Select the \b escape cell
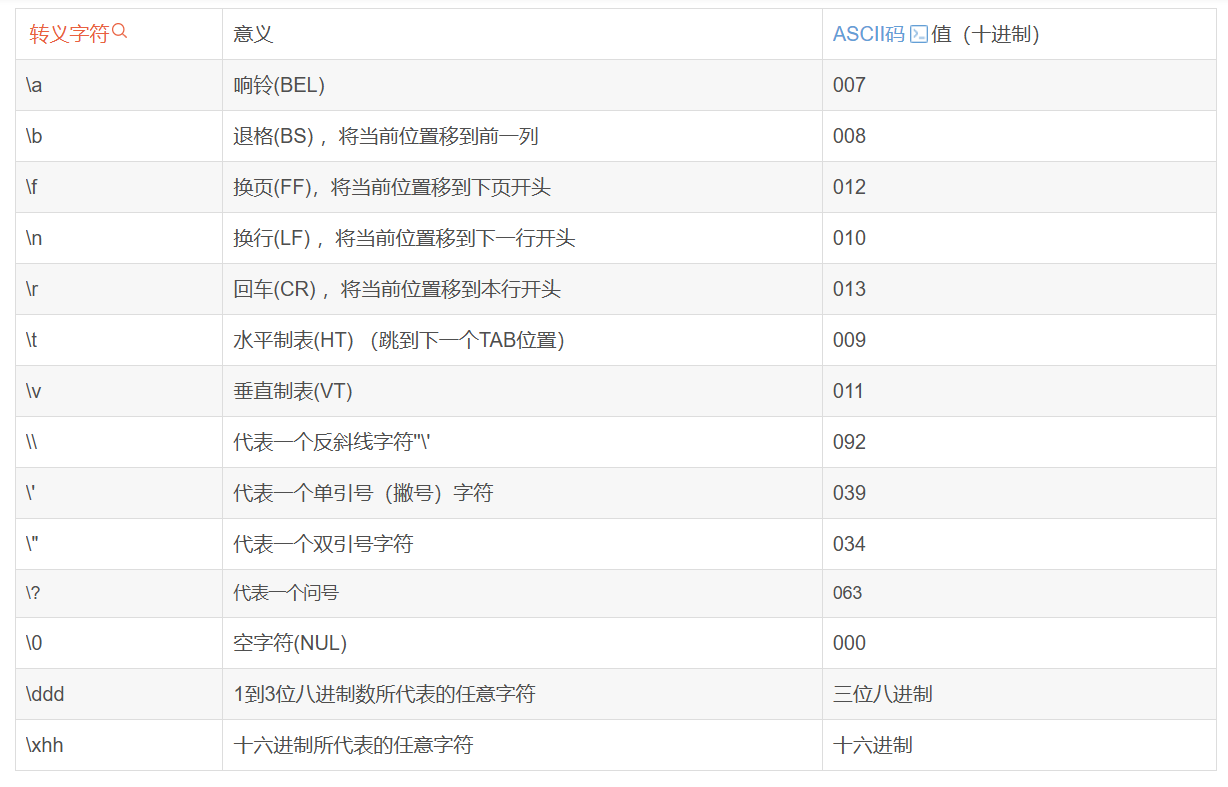 119,136
